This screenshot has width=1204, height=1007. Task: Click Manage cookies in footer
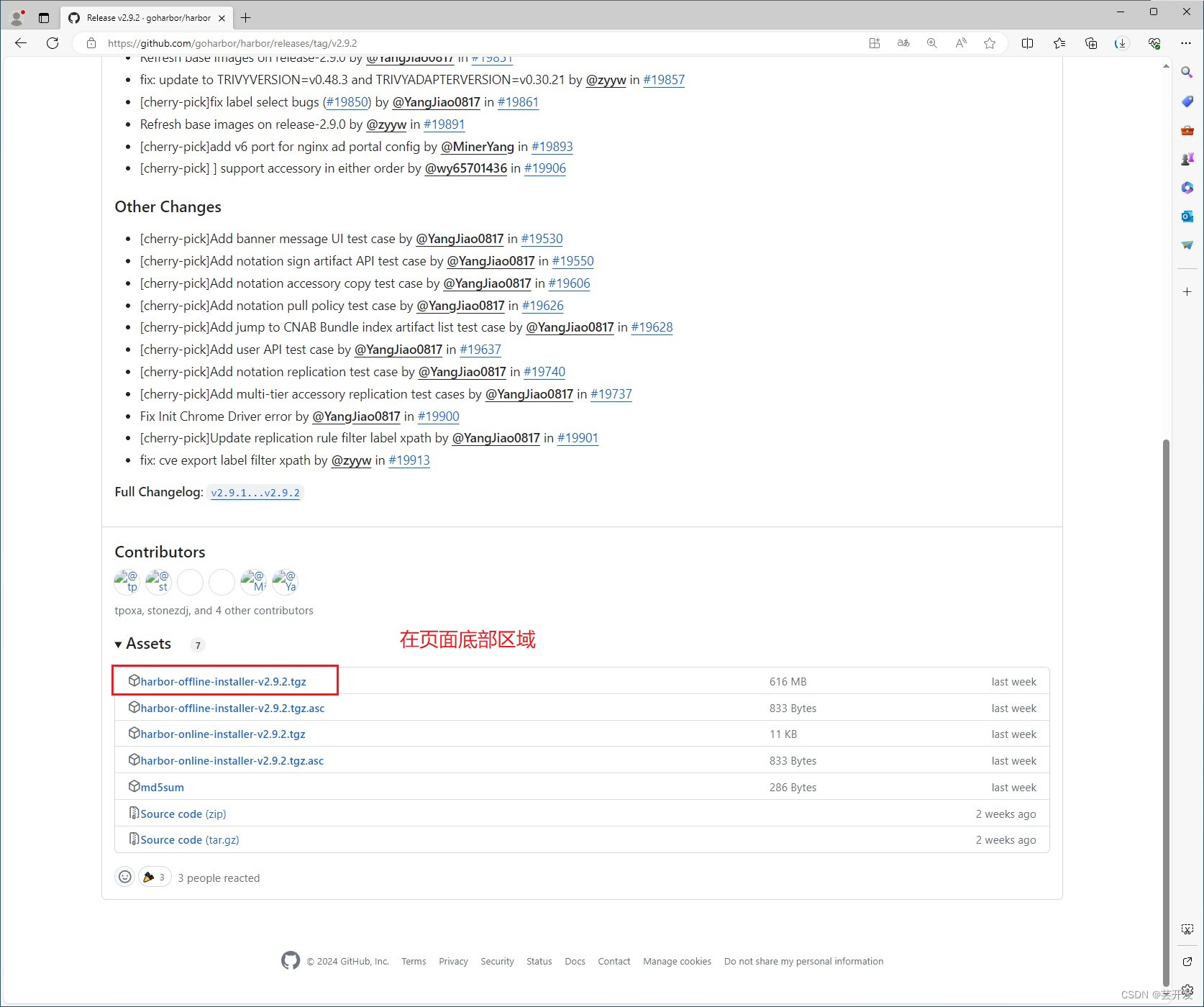coord(677,961)
